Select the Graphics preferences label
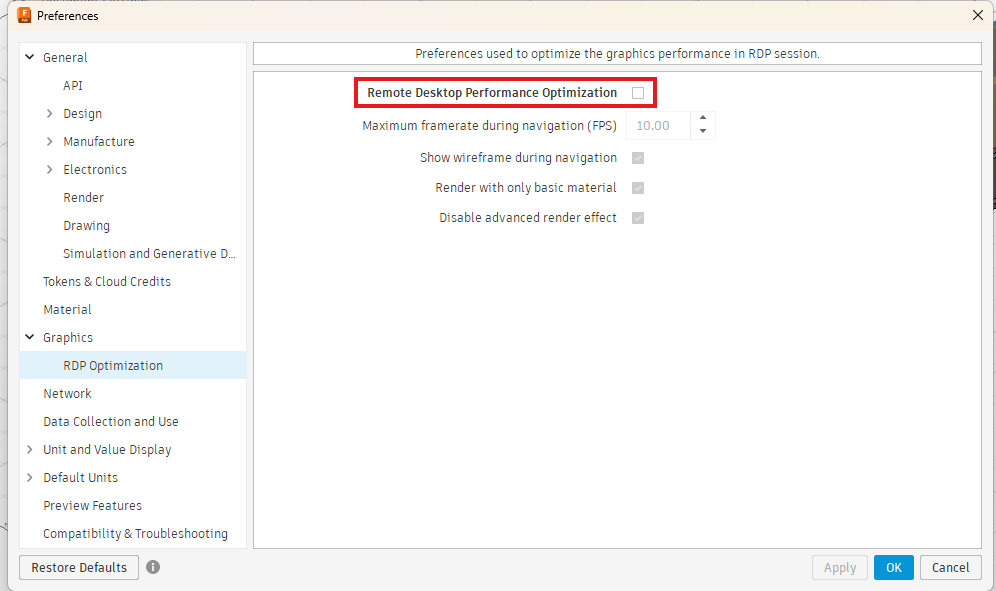This screenshot has width=996, height=591. 68,337
